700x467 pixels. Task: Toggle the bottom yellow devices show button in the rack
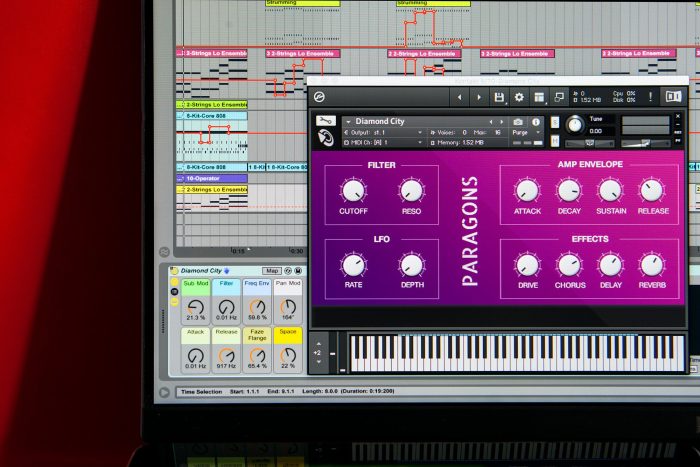(x=175, y=302)
